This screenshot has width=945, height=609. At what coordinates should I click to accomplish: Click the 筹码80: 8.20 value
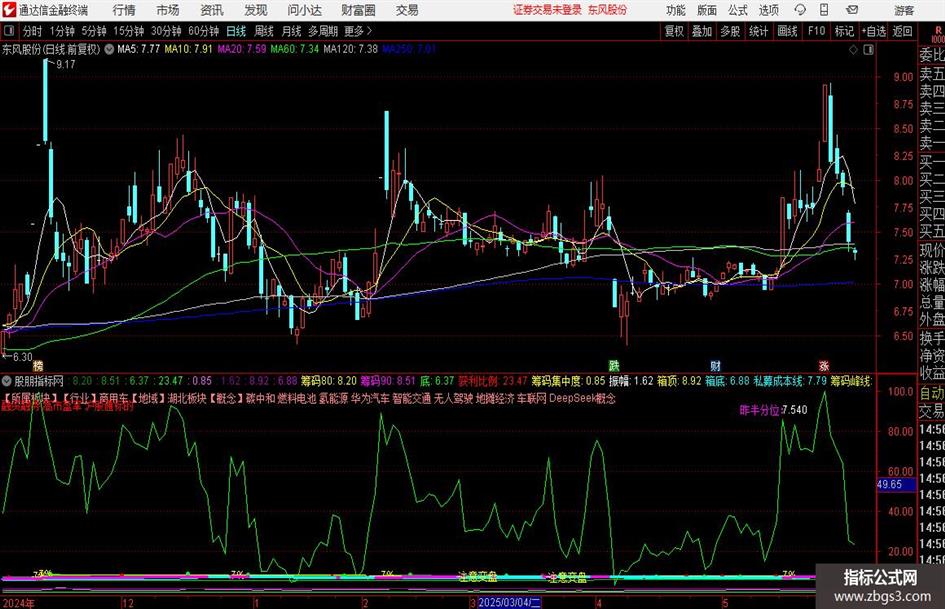click(328, 381)
